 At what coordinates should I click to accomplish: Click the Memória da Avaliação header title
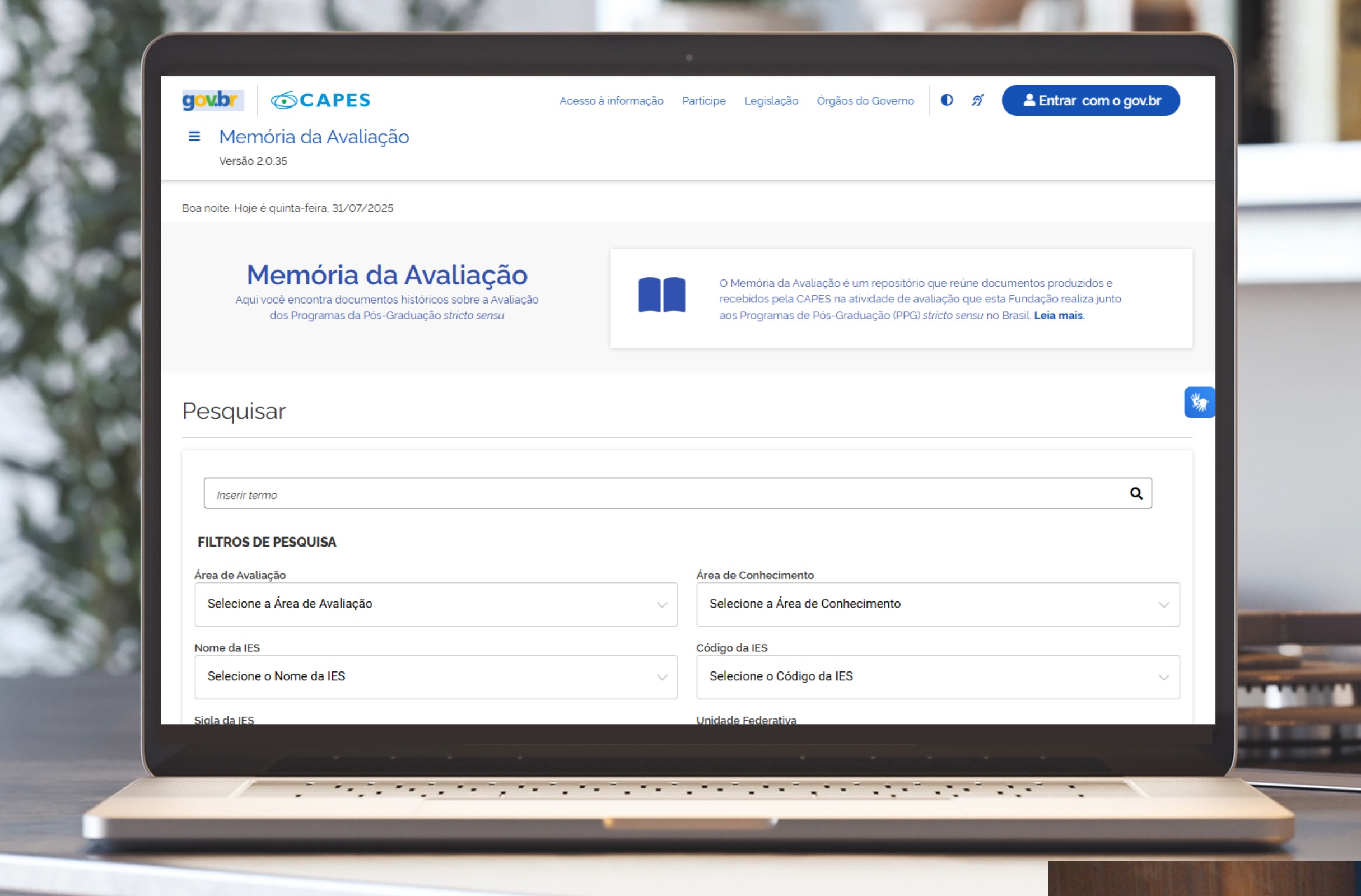click(314, 137)
